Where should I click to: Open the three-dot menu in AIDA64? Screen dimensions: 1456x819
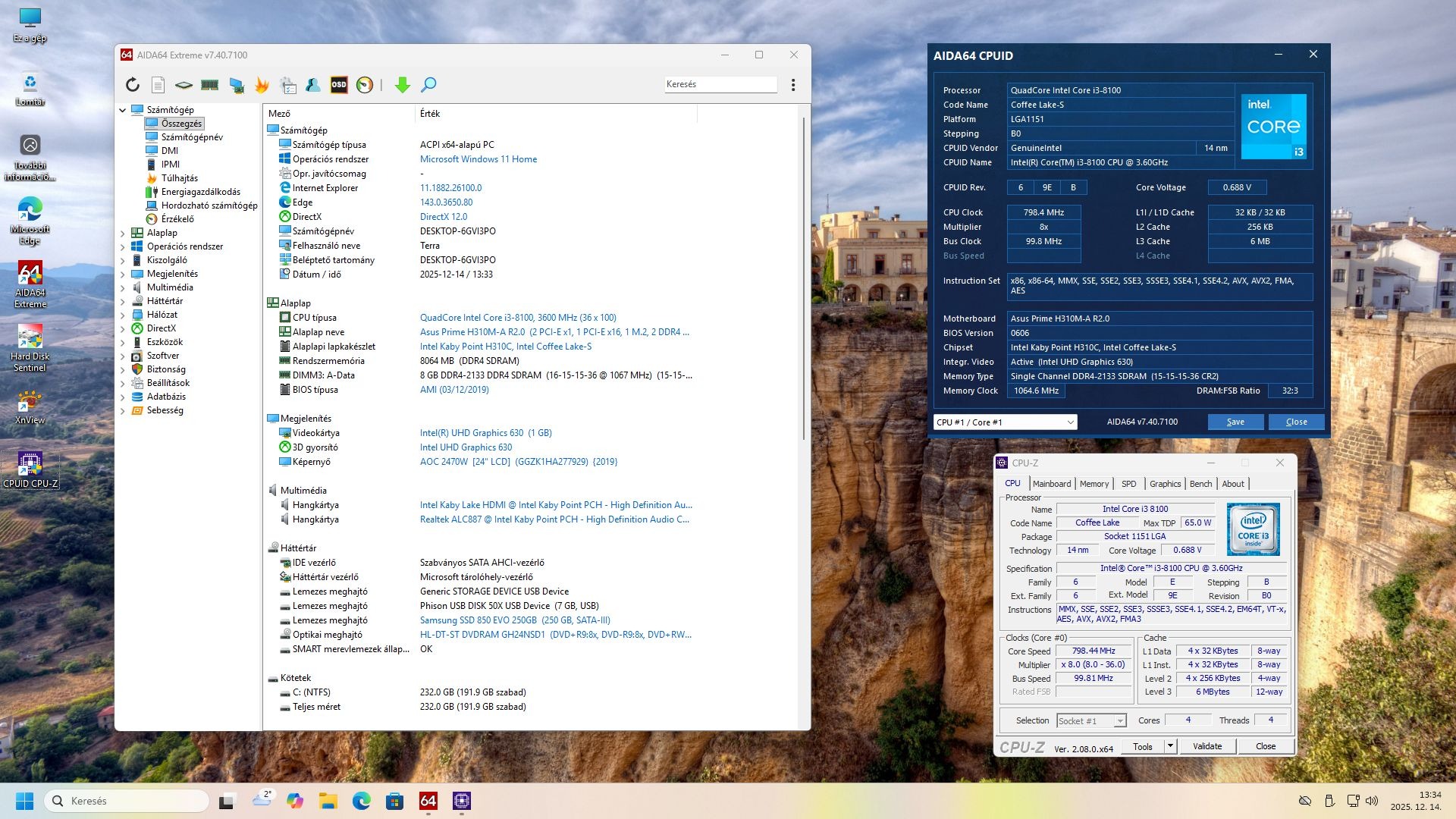point(793,85)
